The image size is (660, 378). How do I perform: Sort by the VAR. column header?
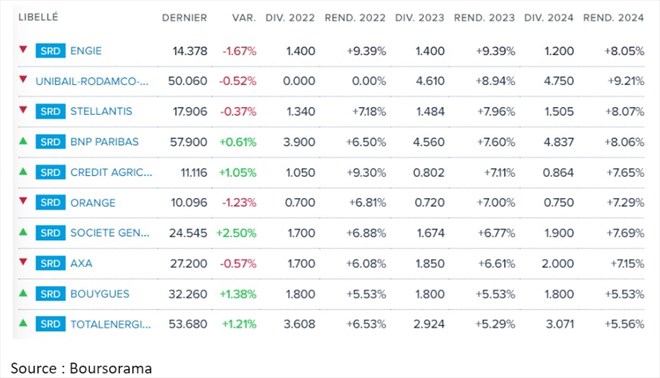point(244,18)
